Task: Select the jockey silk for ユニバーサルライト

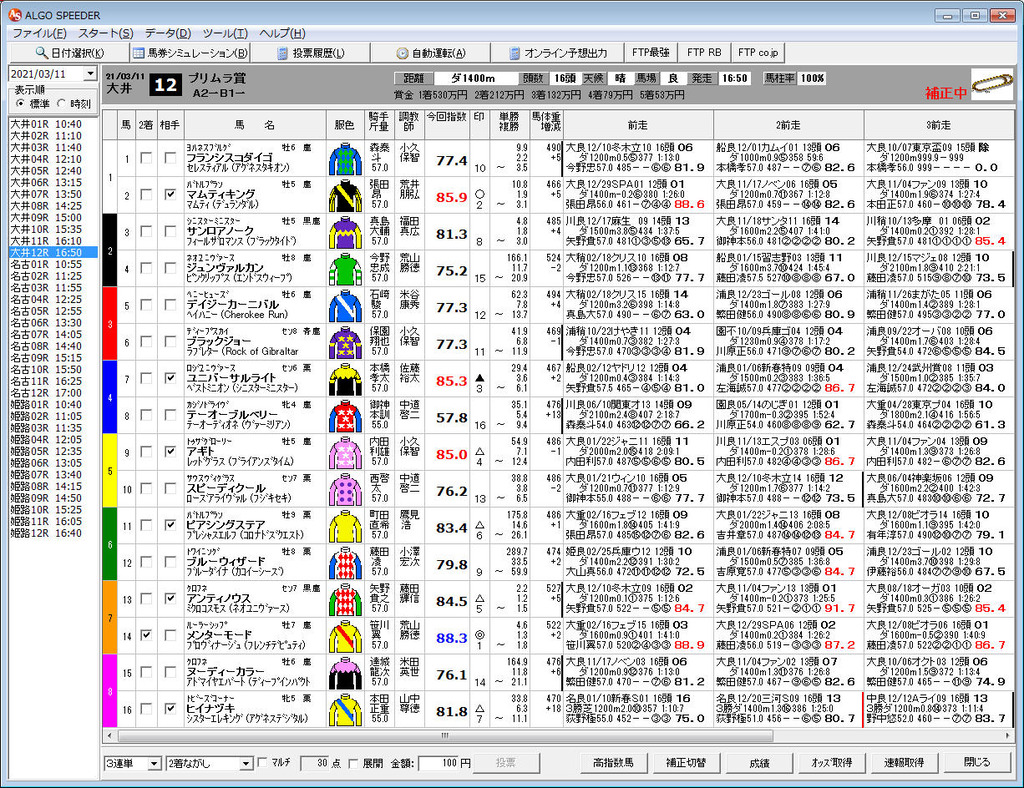Action: 345,379
